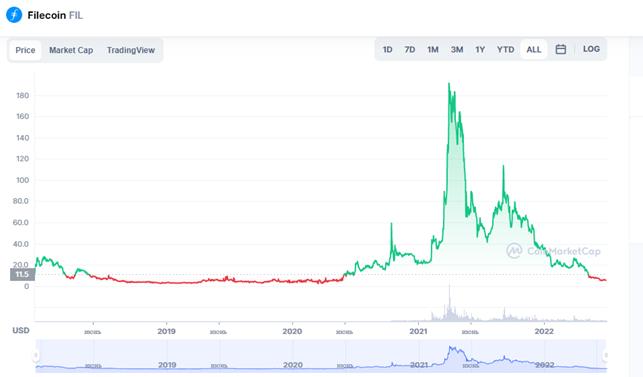
Task: Click the 2022 label on the time axis
Action: [544, 331]
